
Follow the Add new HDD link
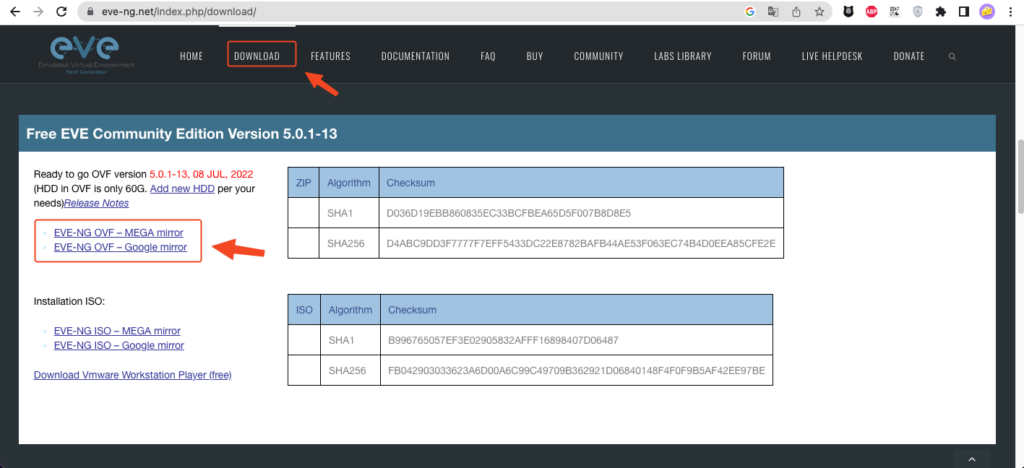click(183, 189)
